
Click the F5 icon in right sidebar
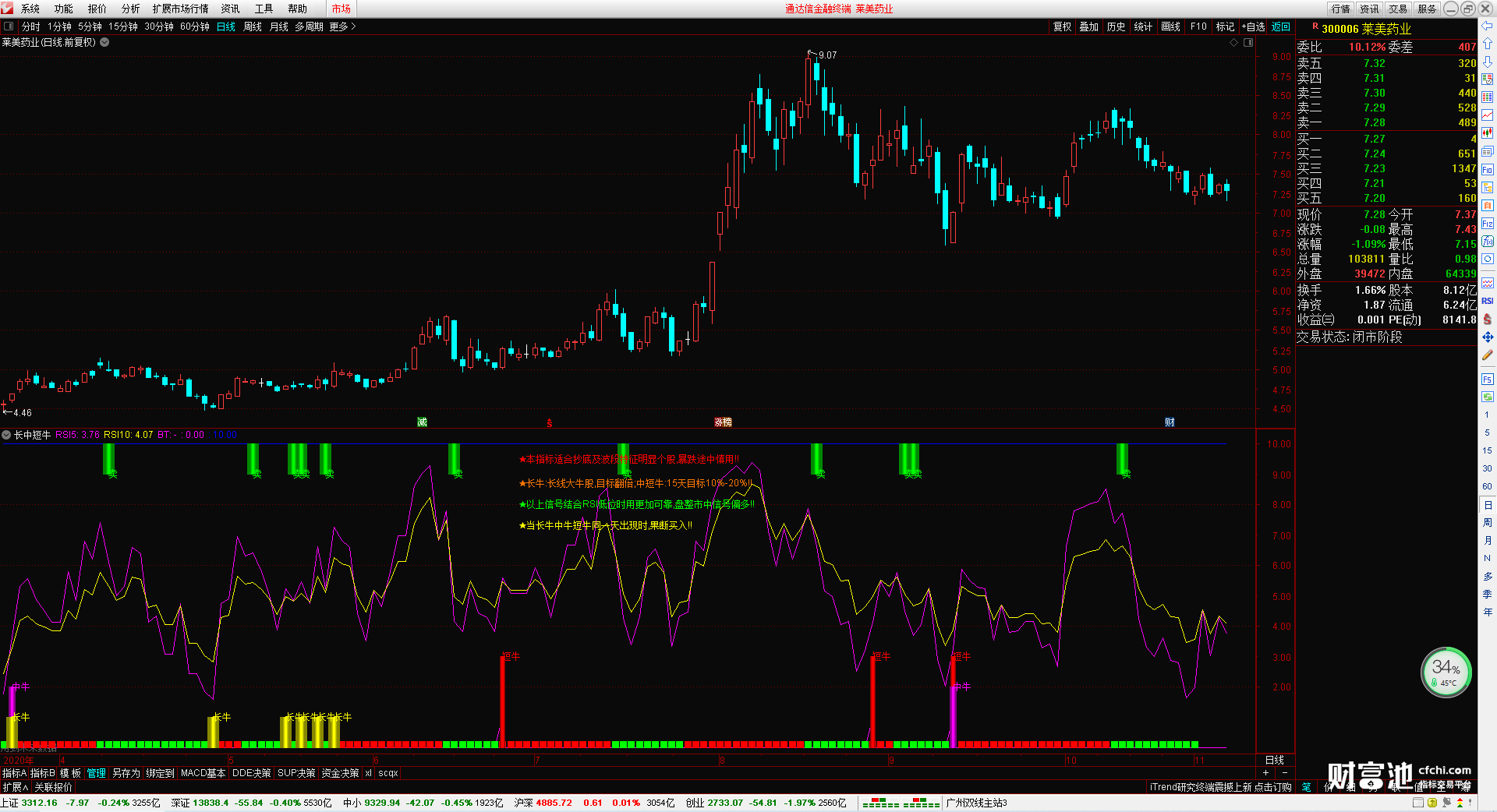coord(1488,380)
